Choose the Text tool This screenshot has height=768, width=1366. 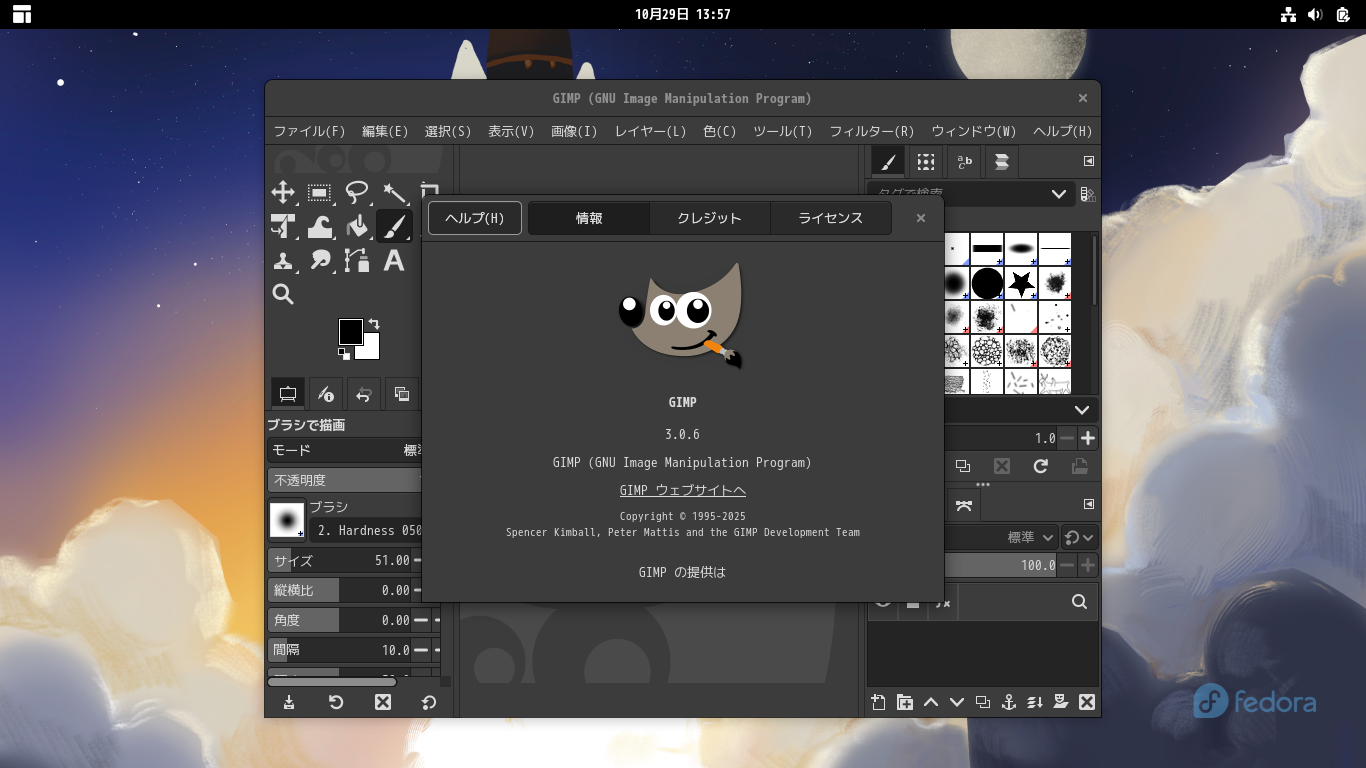(x=394, y=261)
